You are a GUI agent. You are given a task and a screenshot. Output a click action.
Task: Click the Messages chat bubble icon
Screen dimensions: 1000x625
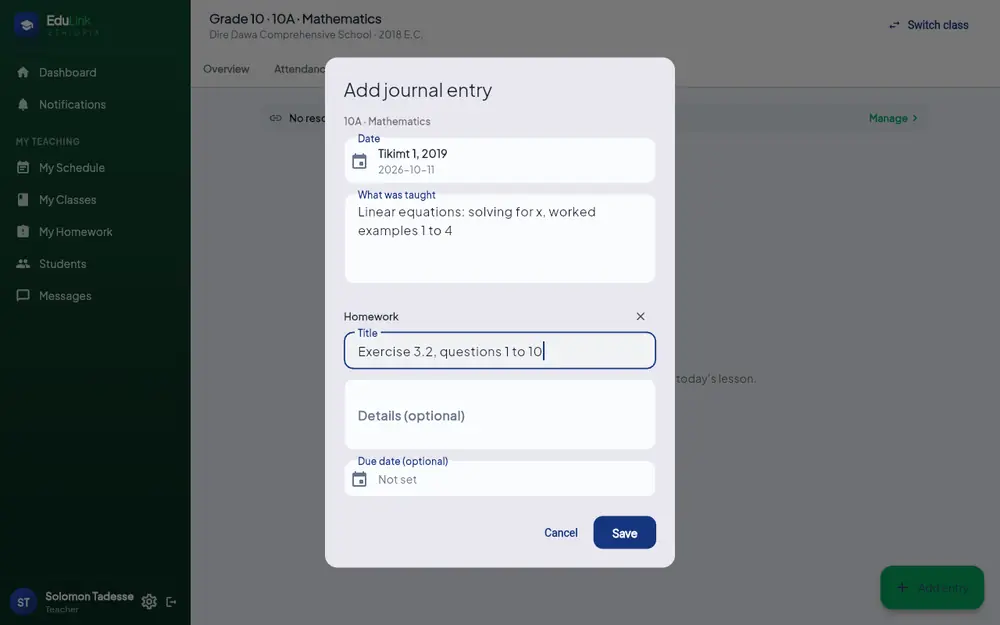click(x=23, y=295)
